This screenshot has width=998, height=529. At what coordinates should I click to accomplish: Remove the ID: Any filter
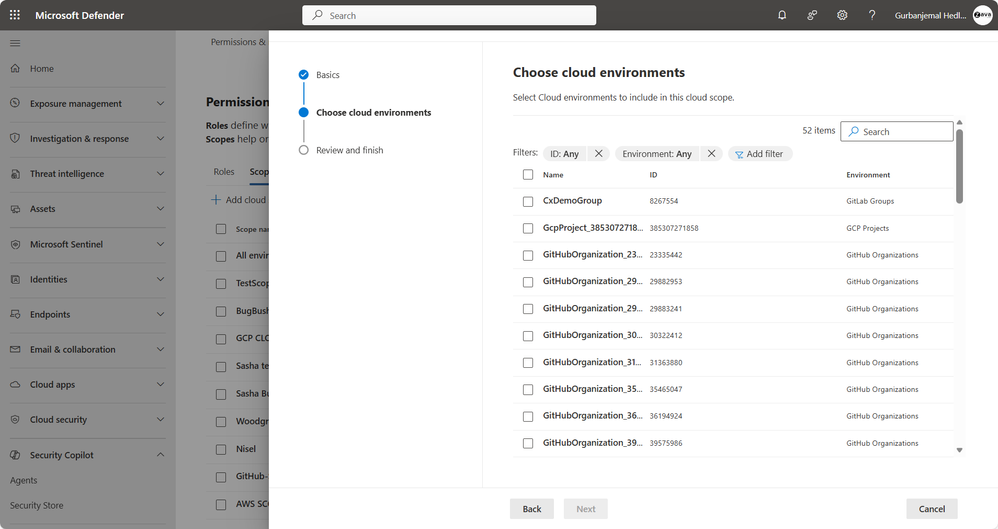pos(598,154)
